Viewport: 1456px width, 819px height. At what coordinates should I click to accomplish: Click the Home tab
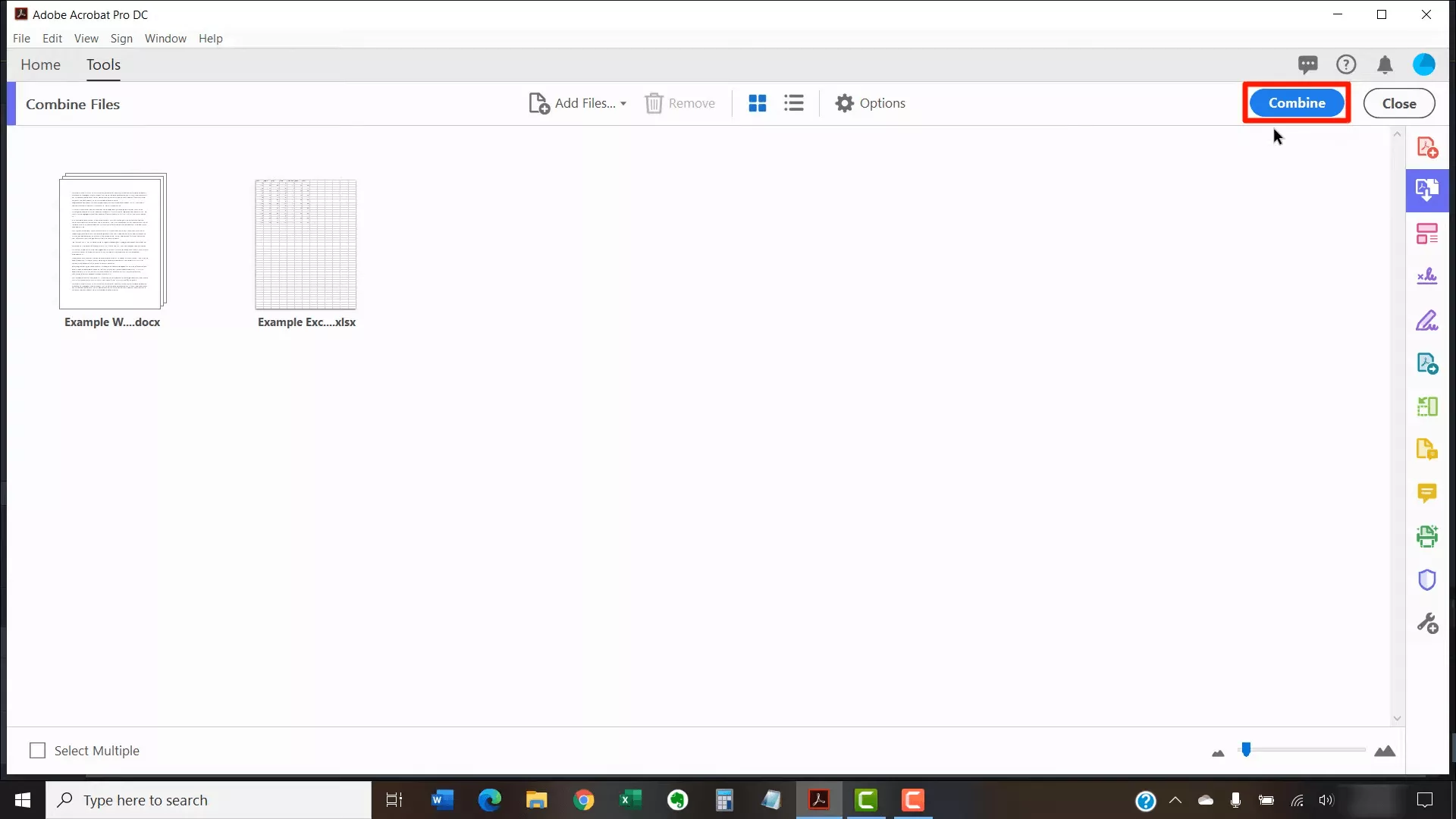coord(40,64)
